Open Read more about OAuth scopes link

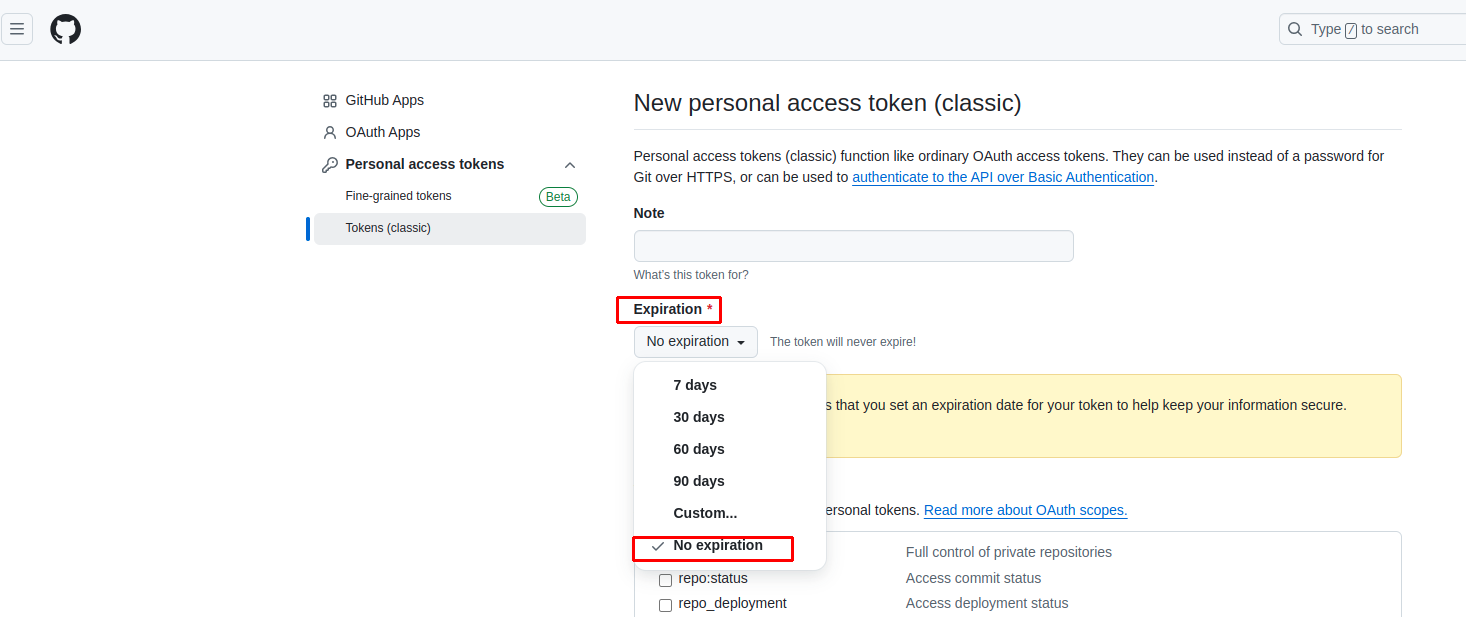pyautogui.click(x=1025, y=510)
